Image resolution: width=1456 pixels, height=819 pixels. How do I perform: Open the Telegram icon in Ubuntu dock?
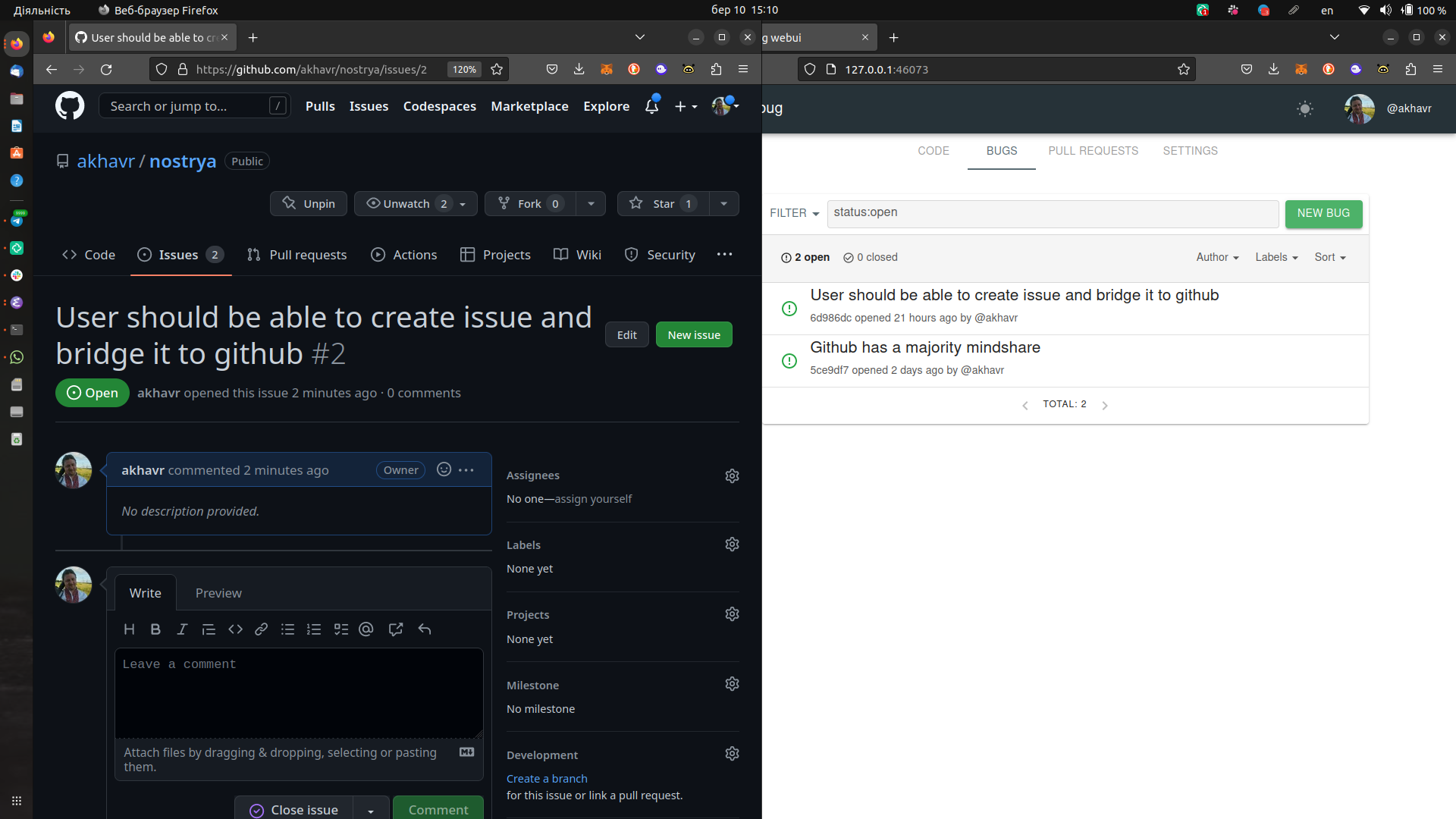17,221
